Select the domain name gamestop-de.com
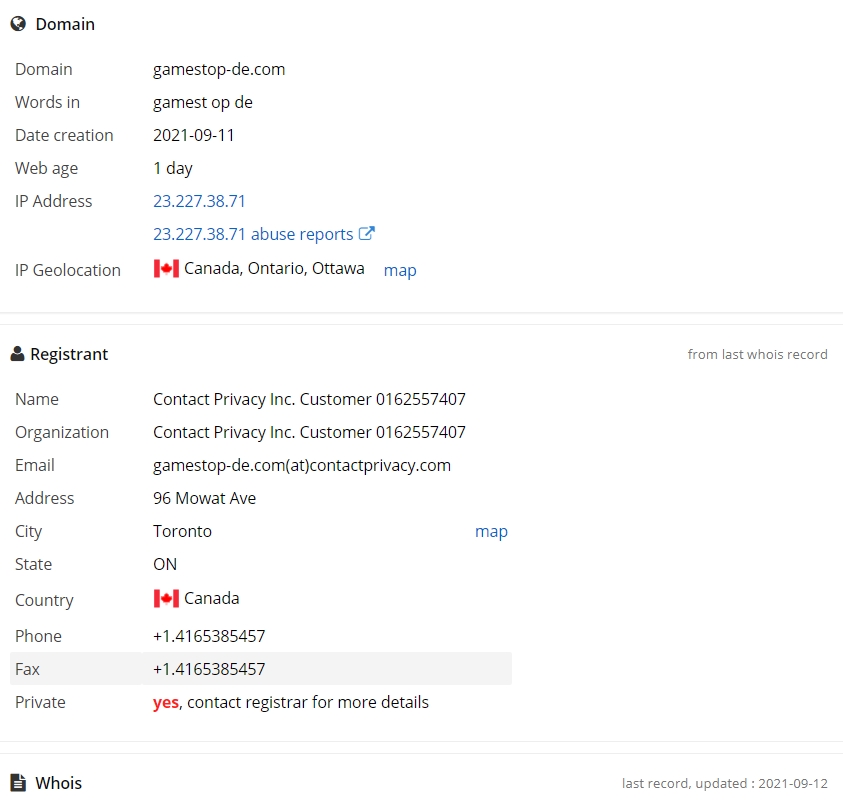This screenshot has height=805, width=843. click(x=219, y=69)
